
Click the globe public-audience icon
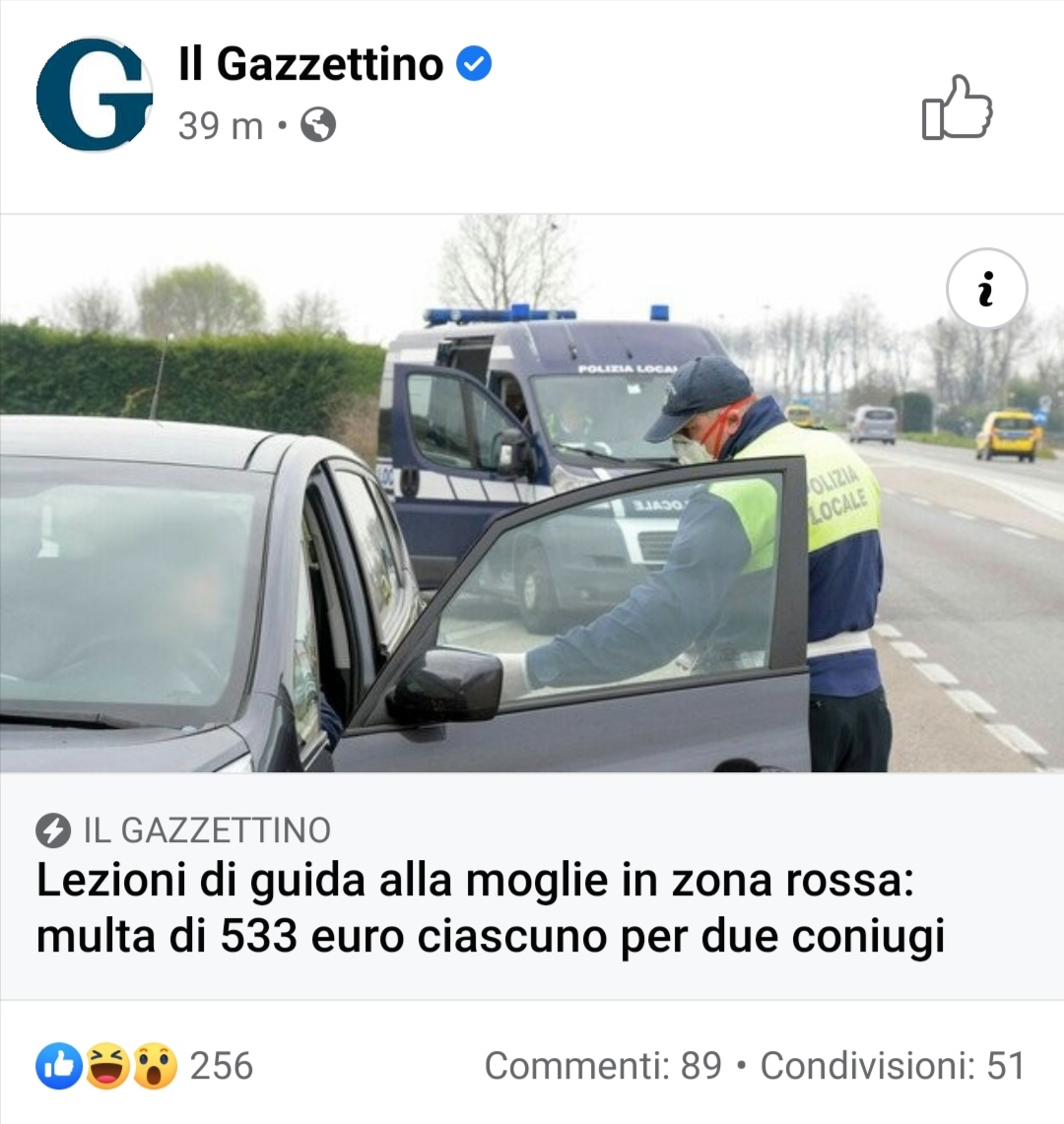pyautogui.click(x=318, y=125)
